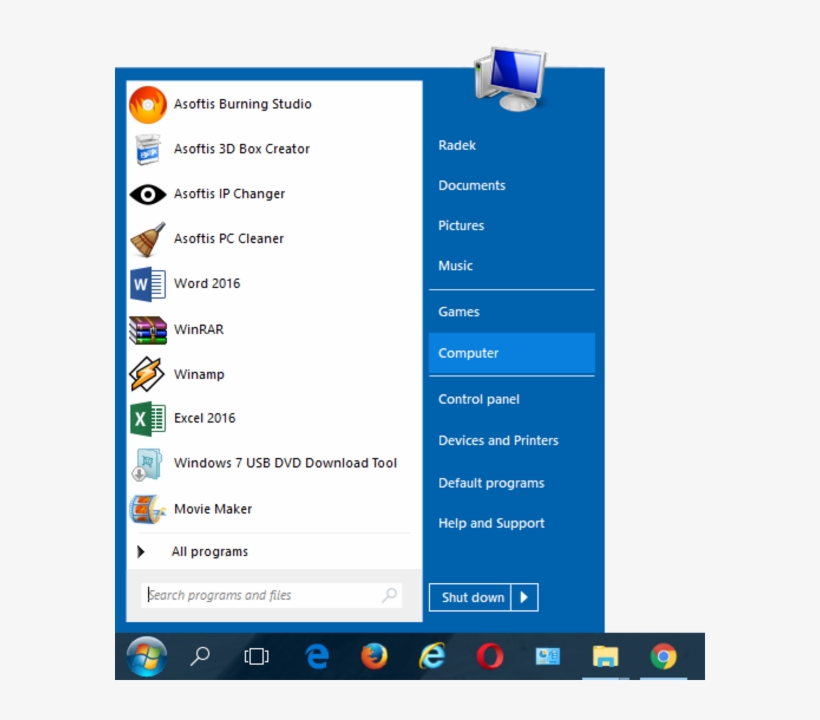Image resolution: width=820 pixels, height=720 pixels.
Task: Launch Word 2016 from the icon
Action: [148, 284]
